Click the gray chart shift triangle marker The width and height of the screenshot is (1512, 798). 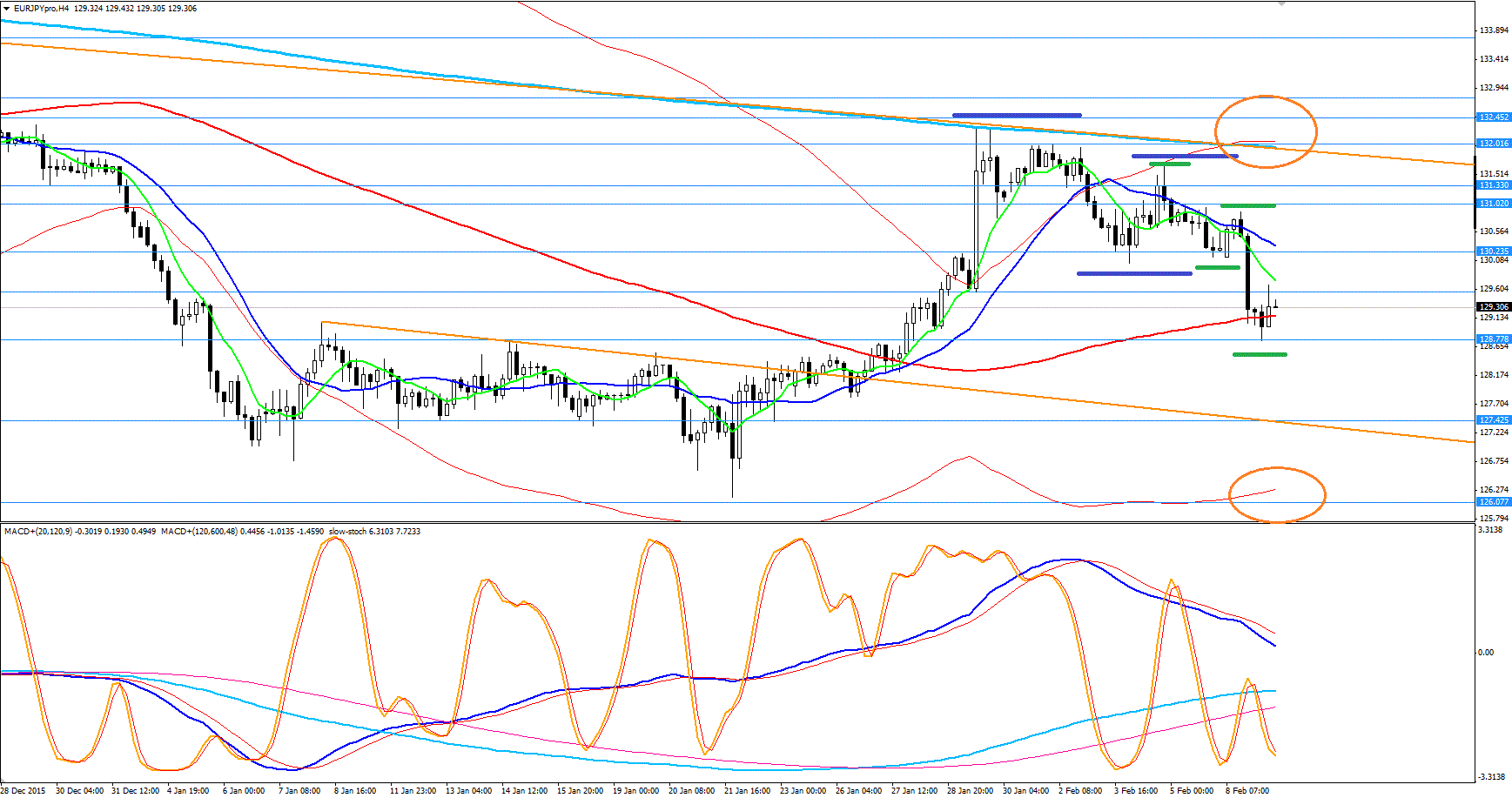1281,3
